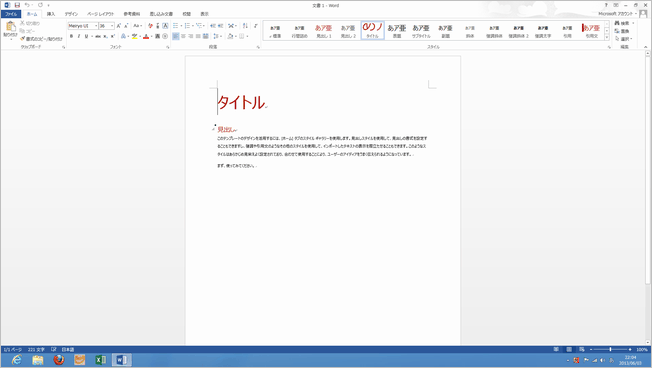
Task: Adjust the zoom slider in status bar
Action: [610, 349]
